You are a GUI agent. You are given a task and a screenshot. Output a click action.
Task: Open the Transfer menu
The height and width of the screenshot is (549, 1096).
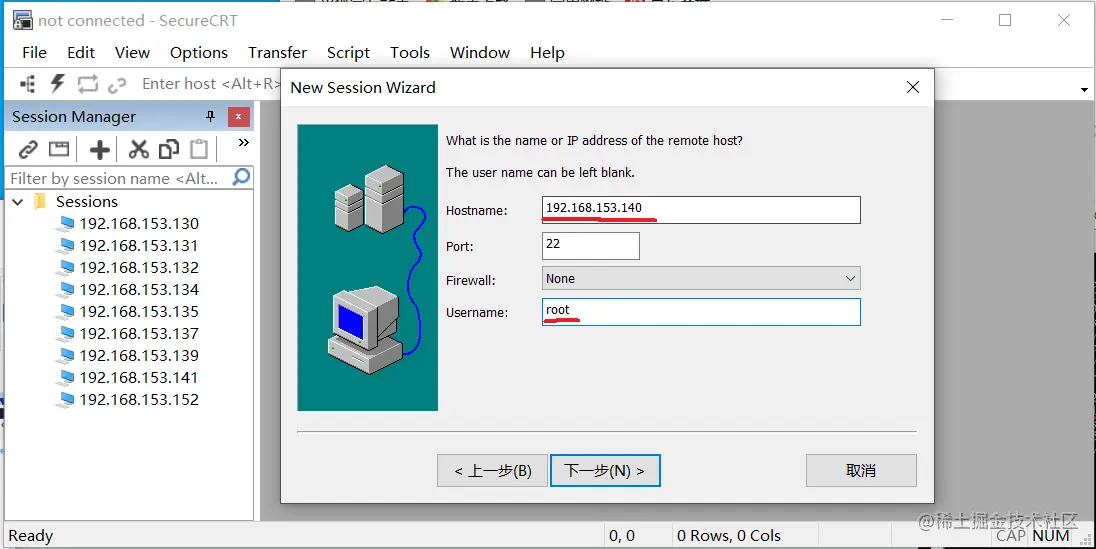277,52
